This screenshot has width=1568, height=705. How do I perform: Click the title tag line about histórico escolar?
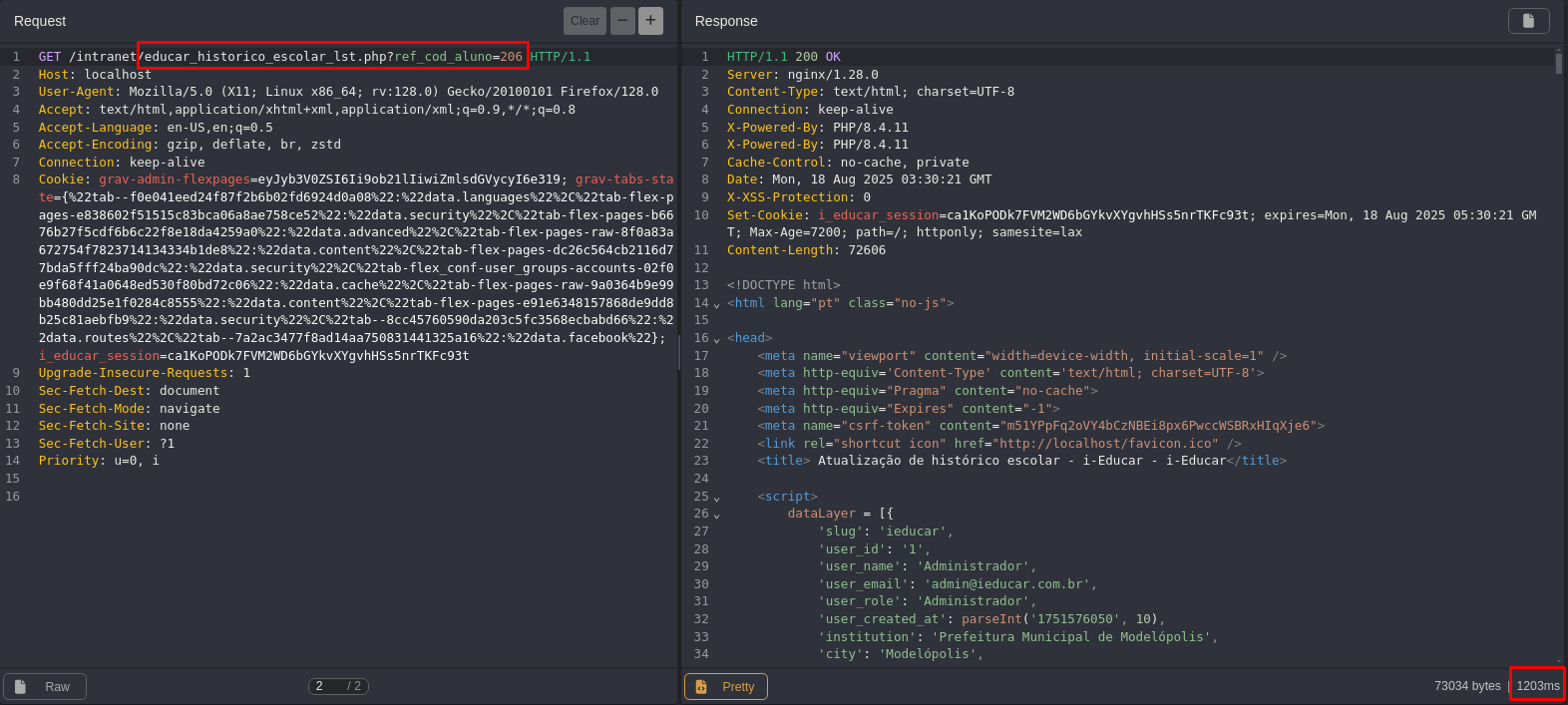pyautogui.click(x=1022, y=461)
